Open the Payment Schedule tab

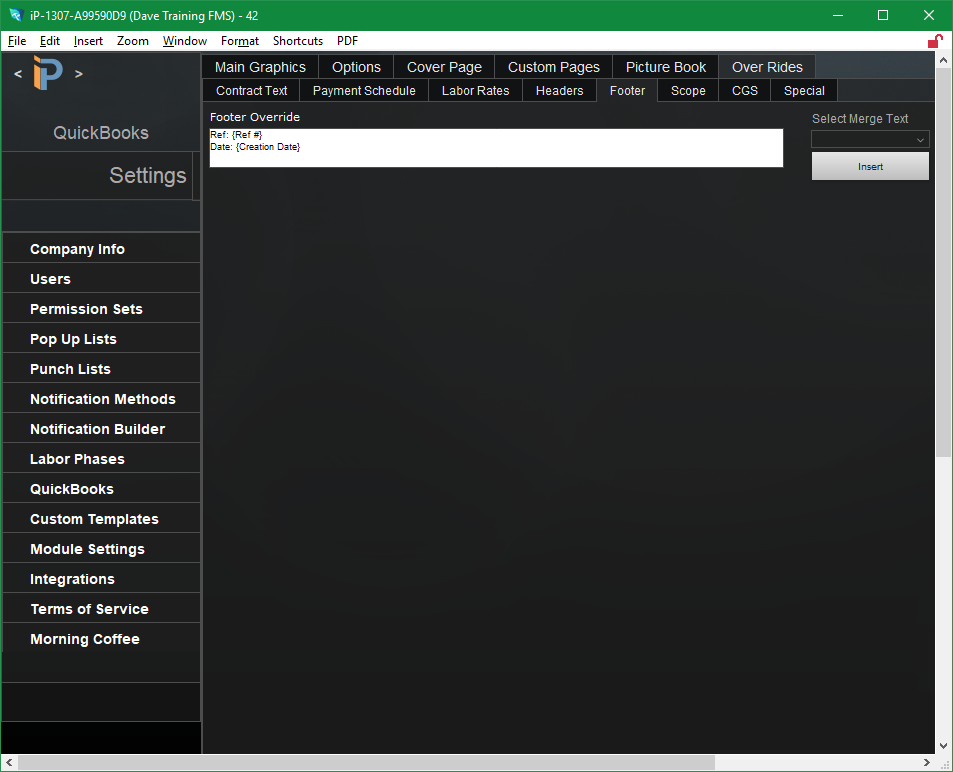(x=363, y=90)
